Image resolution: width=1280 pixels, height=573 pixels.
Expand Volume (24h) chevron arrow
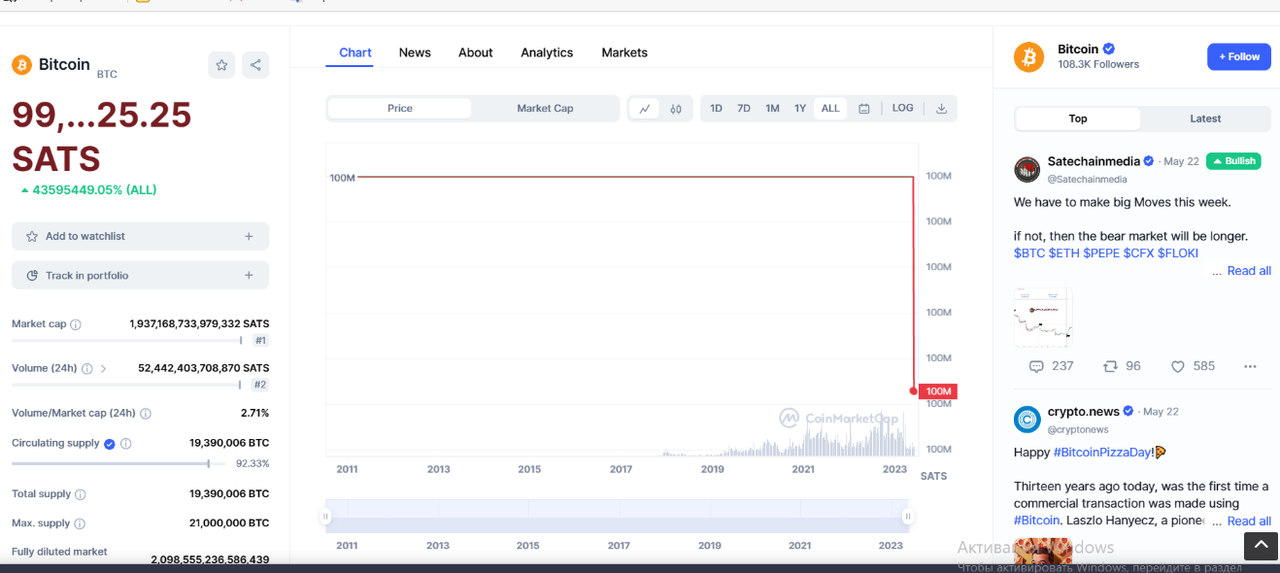click(103, 369)
